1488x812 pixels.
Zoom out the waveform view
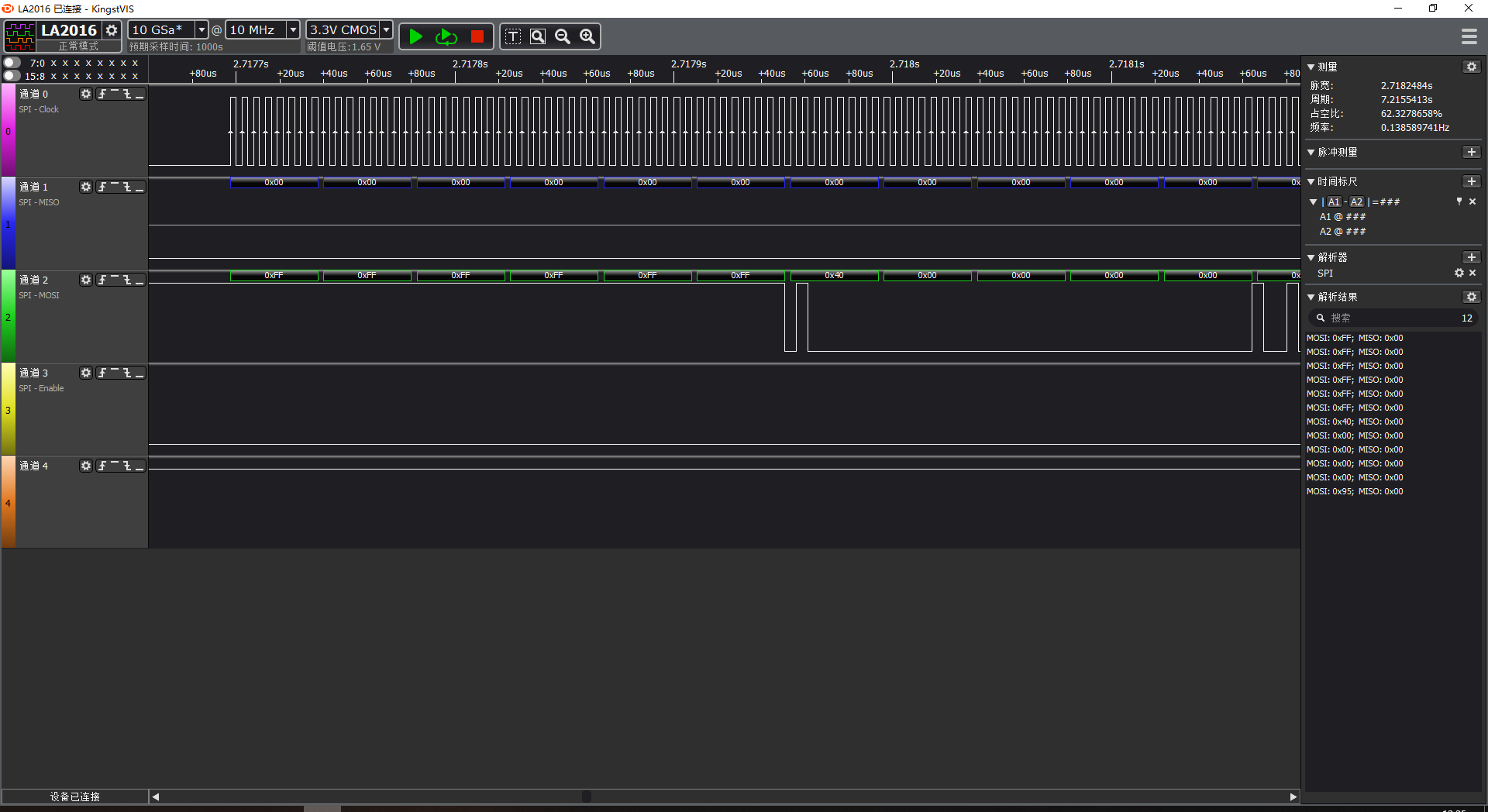pyautogui.click(x=563, y=36)
